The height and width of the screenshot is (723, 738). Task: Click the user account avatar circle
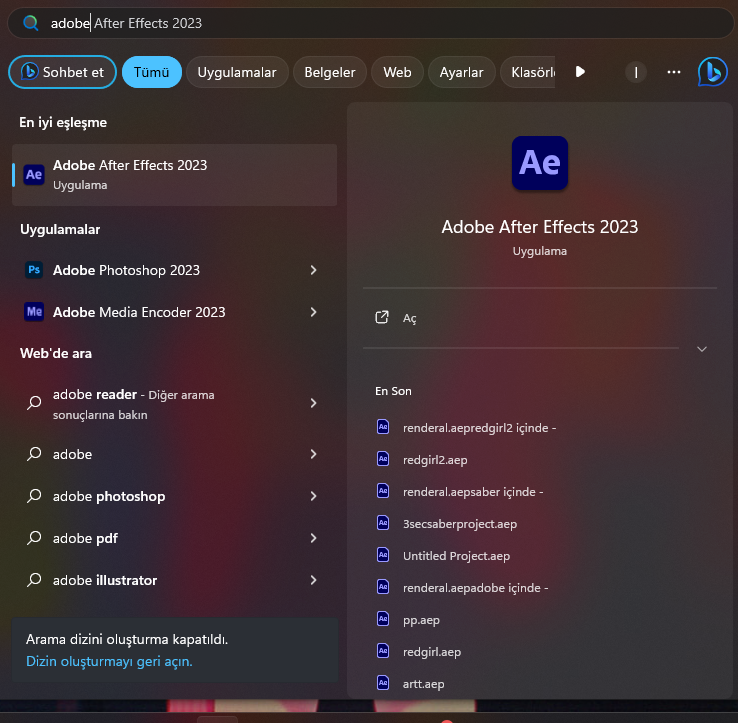(635, 72)
